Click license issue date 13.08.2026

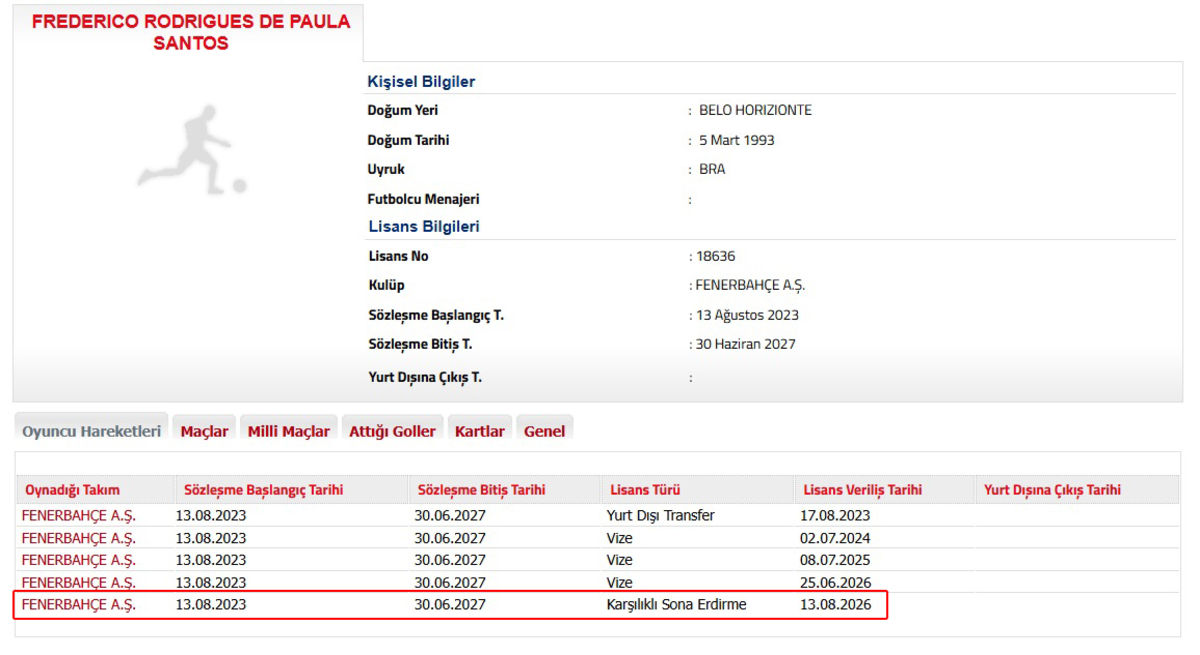tap(835, 605)
